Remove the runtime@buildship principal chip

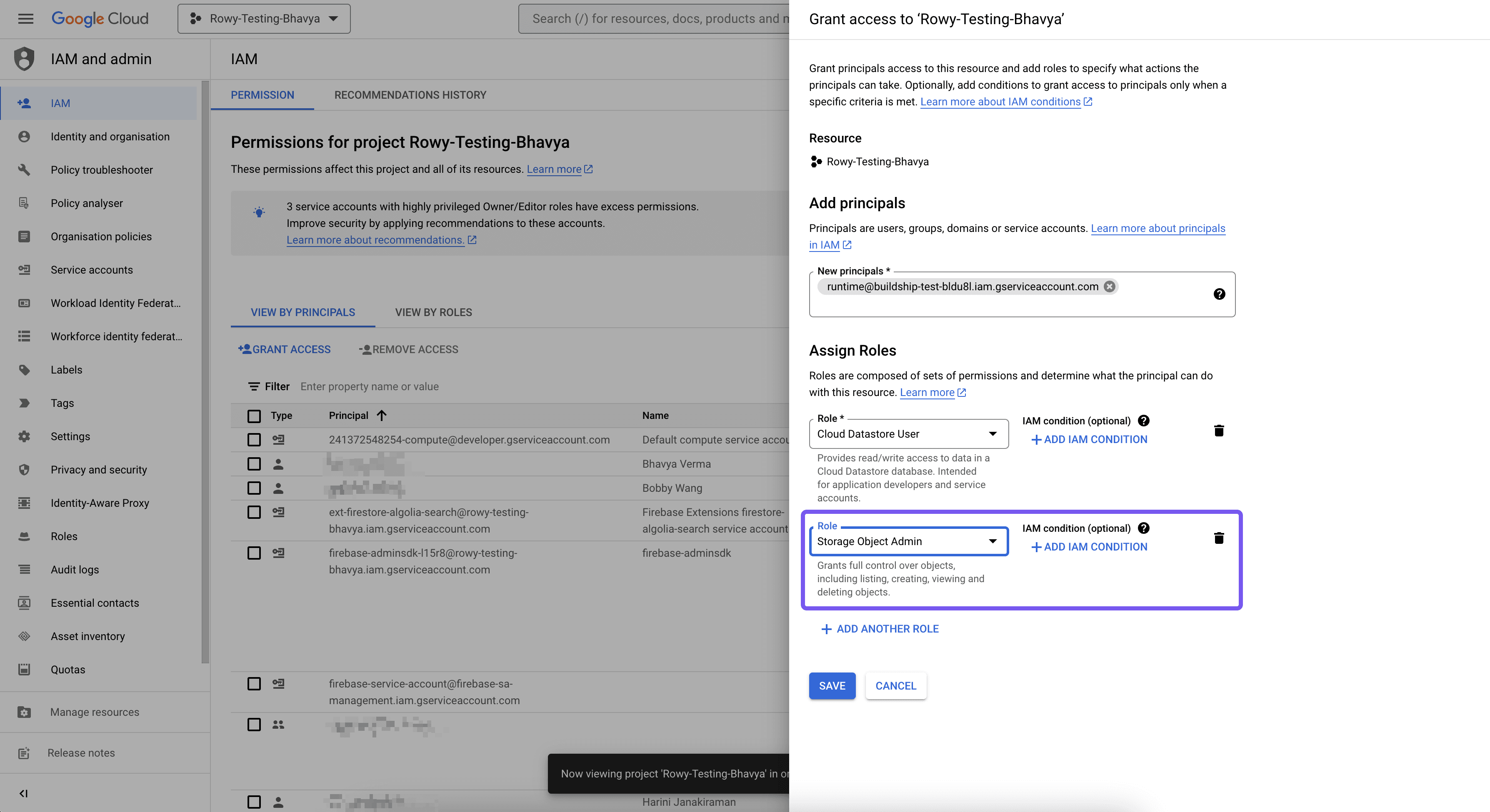click(1110, 286)
